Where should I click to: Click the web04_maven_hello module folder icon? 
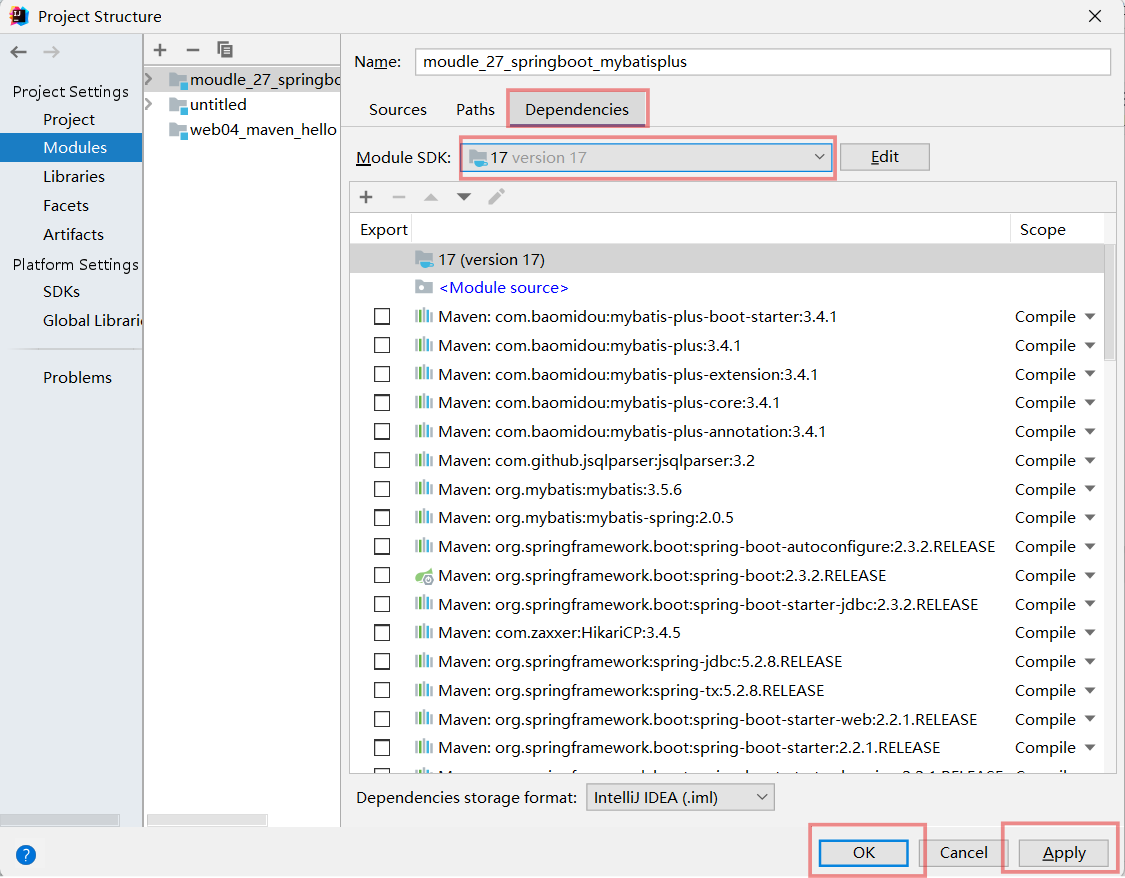(x=178, y=130)
